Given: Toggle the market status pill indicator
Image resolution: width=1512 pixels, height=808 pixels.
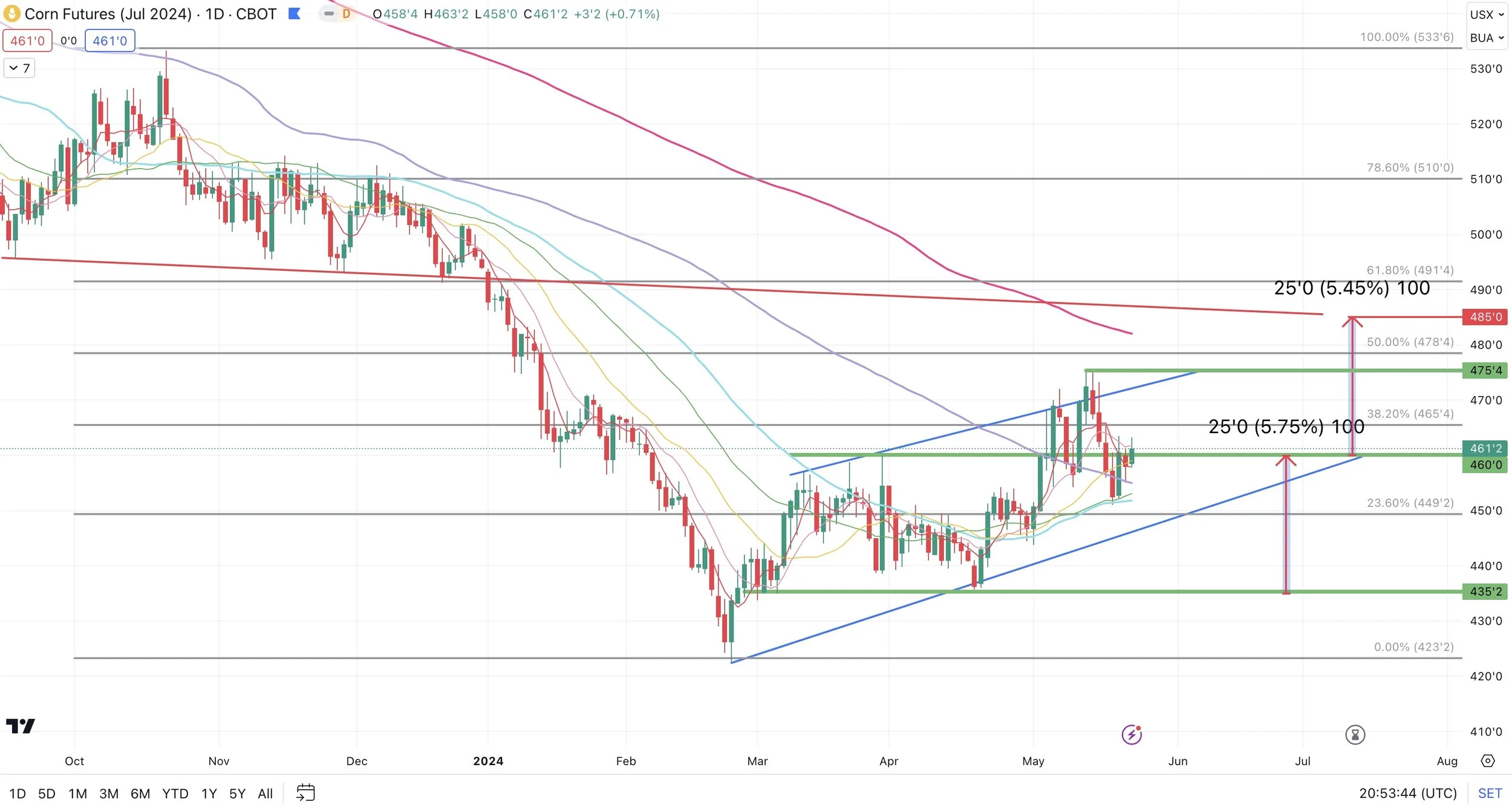Looking at the screenshot, I should 329,13.
